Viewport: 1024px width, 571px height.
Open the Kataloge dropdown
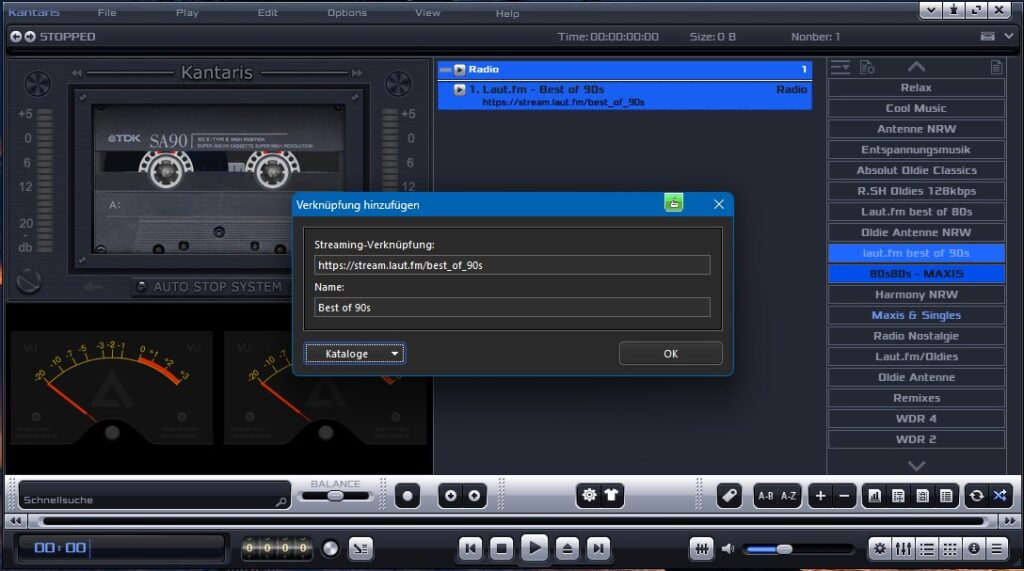point(355,353)
